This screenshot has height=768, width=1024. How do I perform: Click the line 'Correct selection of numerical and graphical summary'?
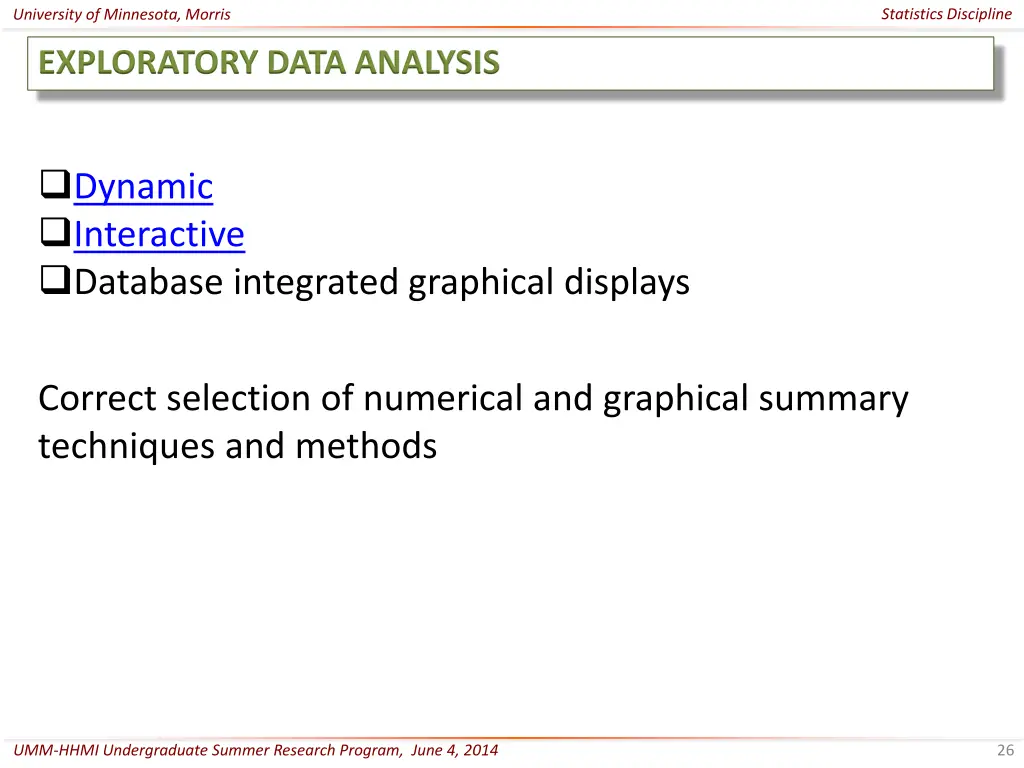473,400
